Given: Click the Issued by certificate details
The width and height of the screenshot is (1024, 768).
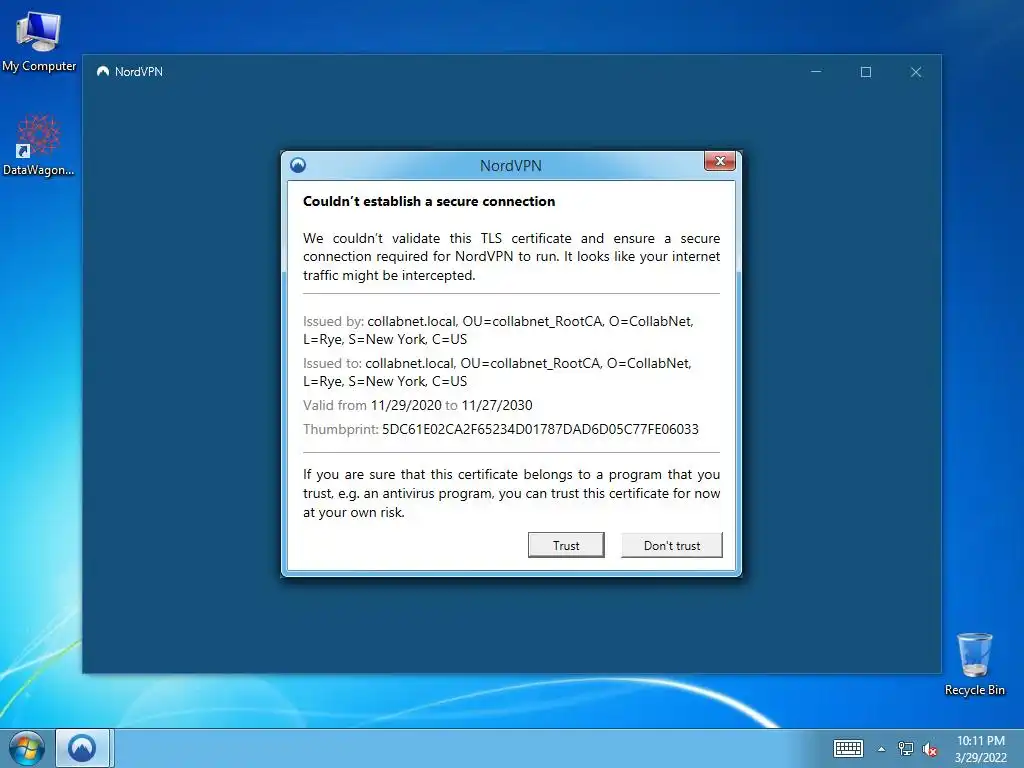Looking at the screenshot, I should (x=498, y=330).
